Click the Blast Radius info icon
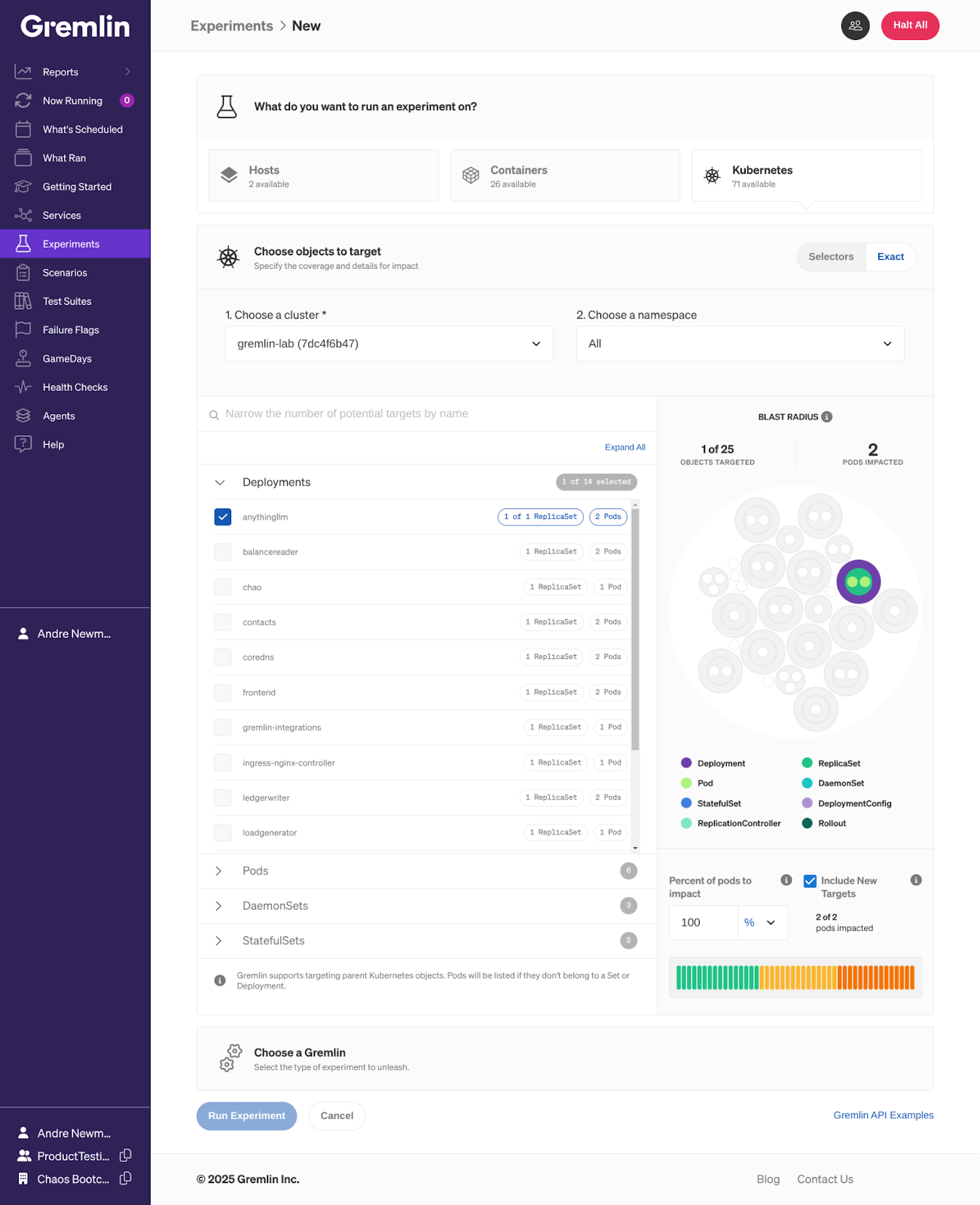 [x=827, y=416]
